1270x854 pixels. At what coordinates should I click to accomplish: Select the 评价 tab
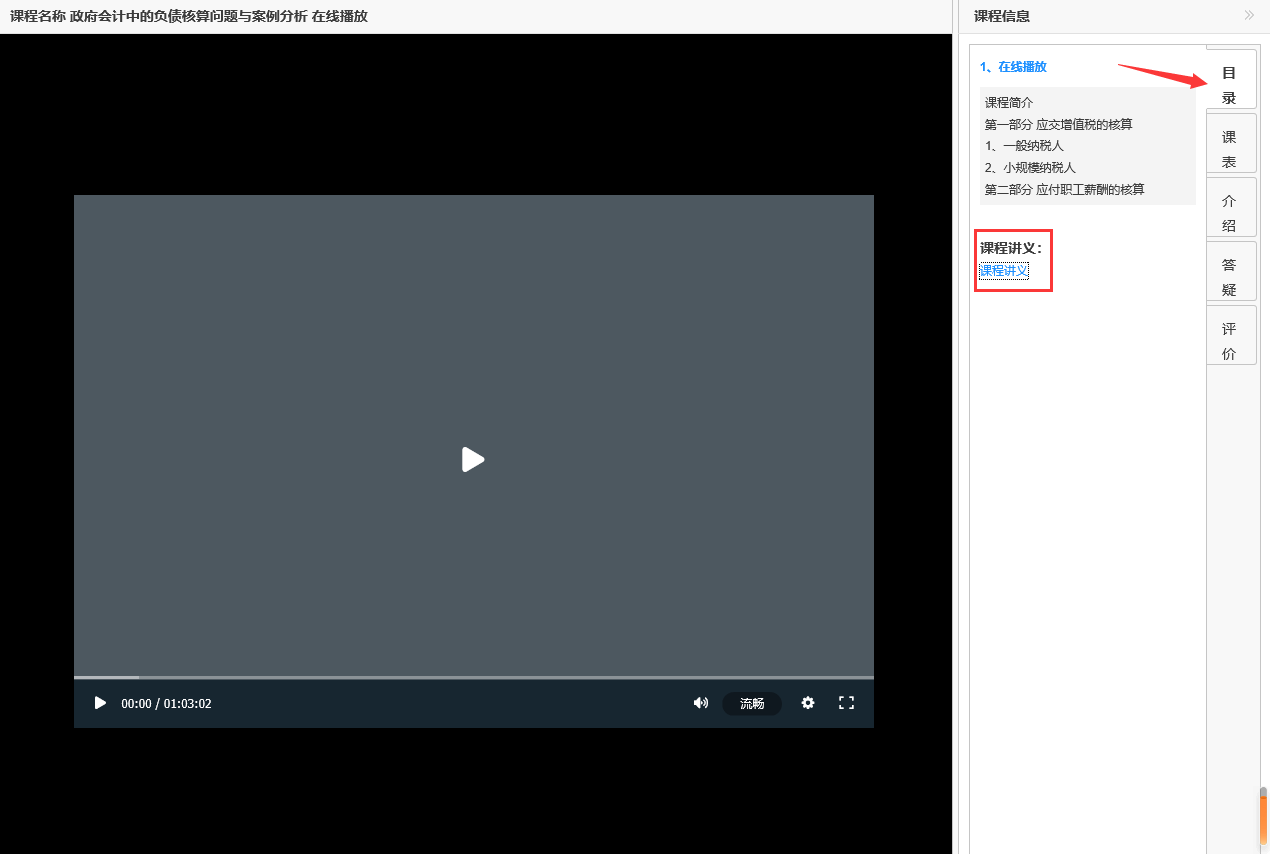tap(1230, 340)
